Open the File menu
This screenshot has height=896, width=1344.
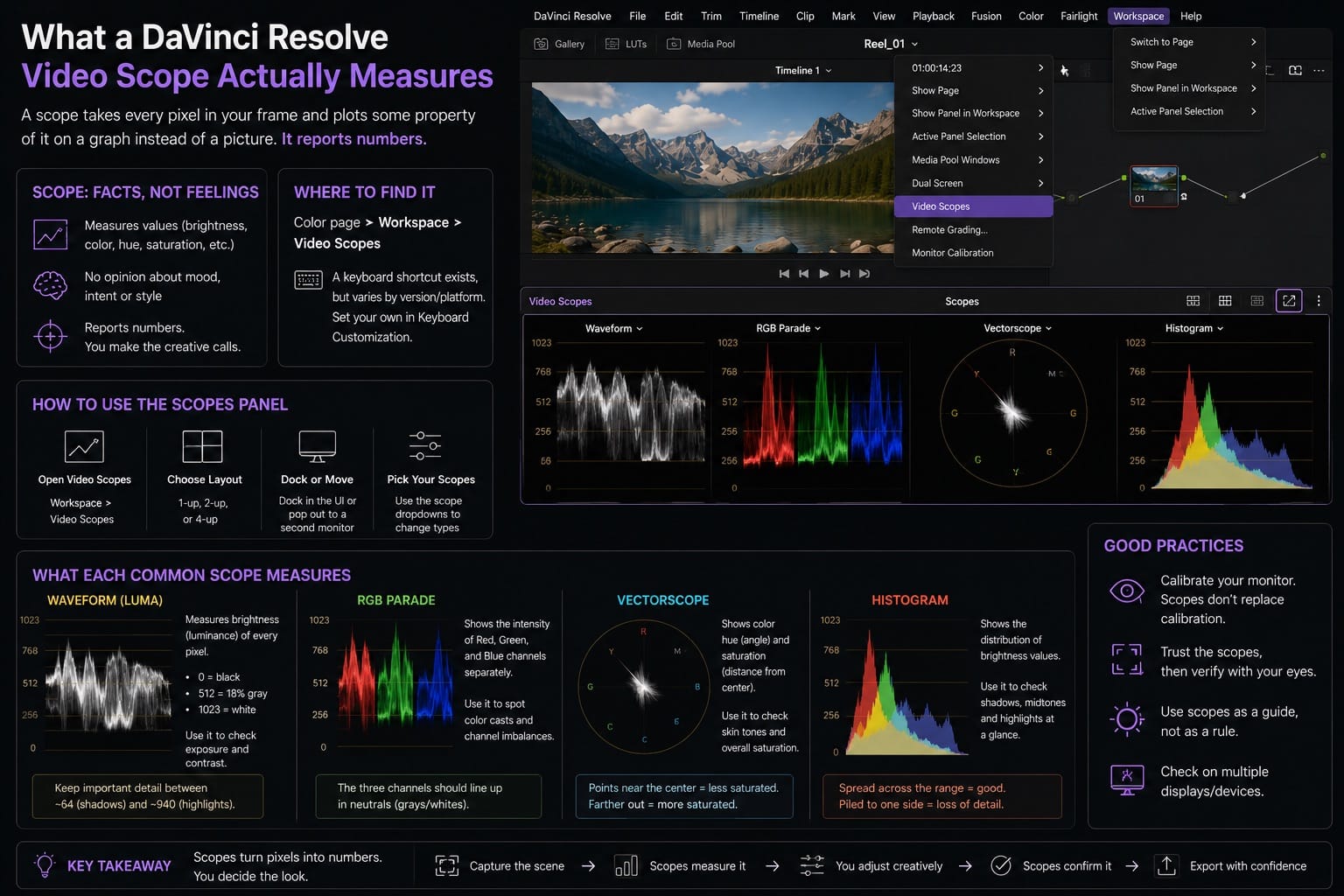tap(638, 16)
